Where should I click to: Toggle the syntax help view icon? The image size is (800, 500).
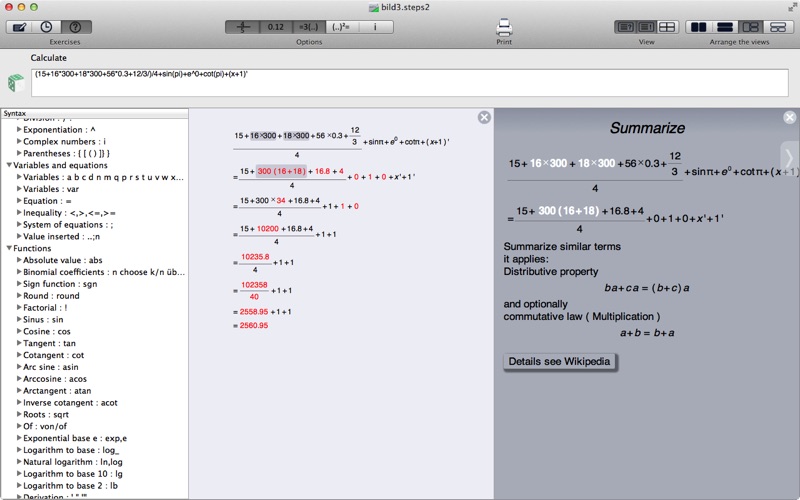coord(625,27)
